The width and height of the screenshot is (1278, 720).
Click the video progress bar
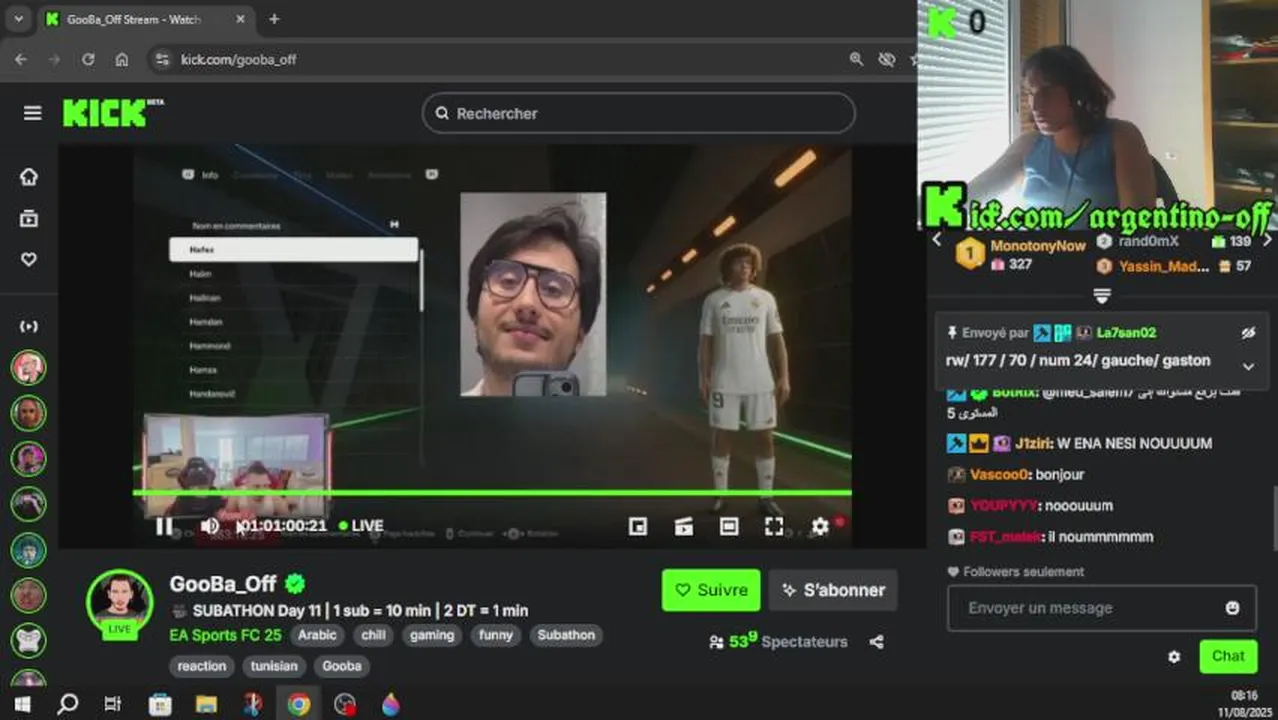pos(492,493)
